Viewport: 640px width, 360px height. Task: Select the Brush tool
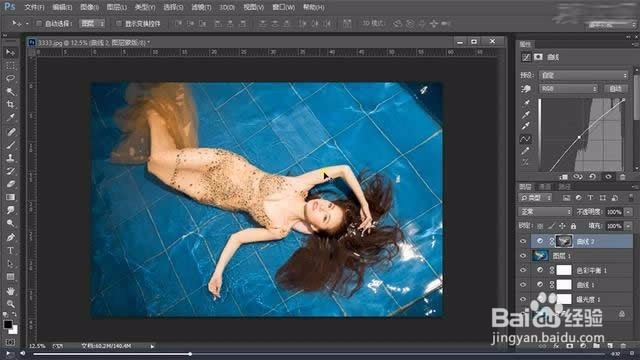point(11,144)
